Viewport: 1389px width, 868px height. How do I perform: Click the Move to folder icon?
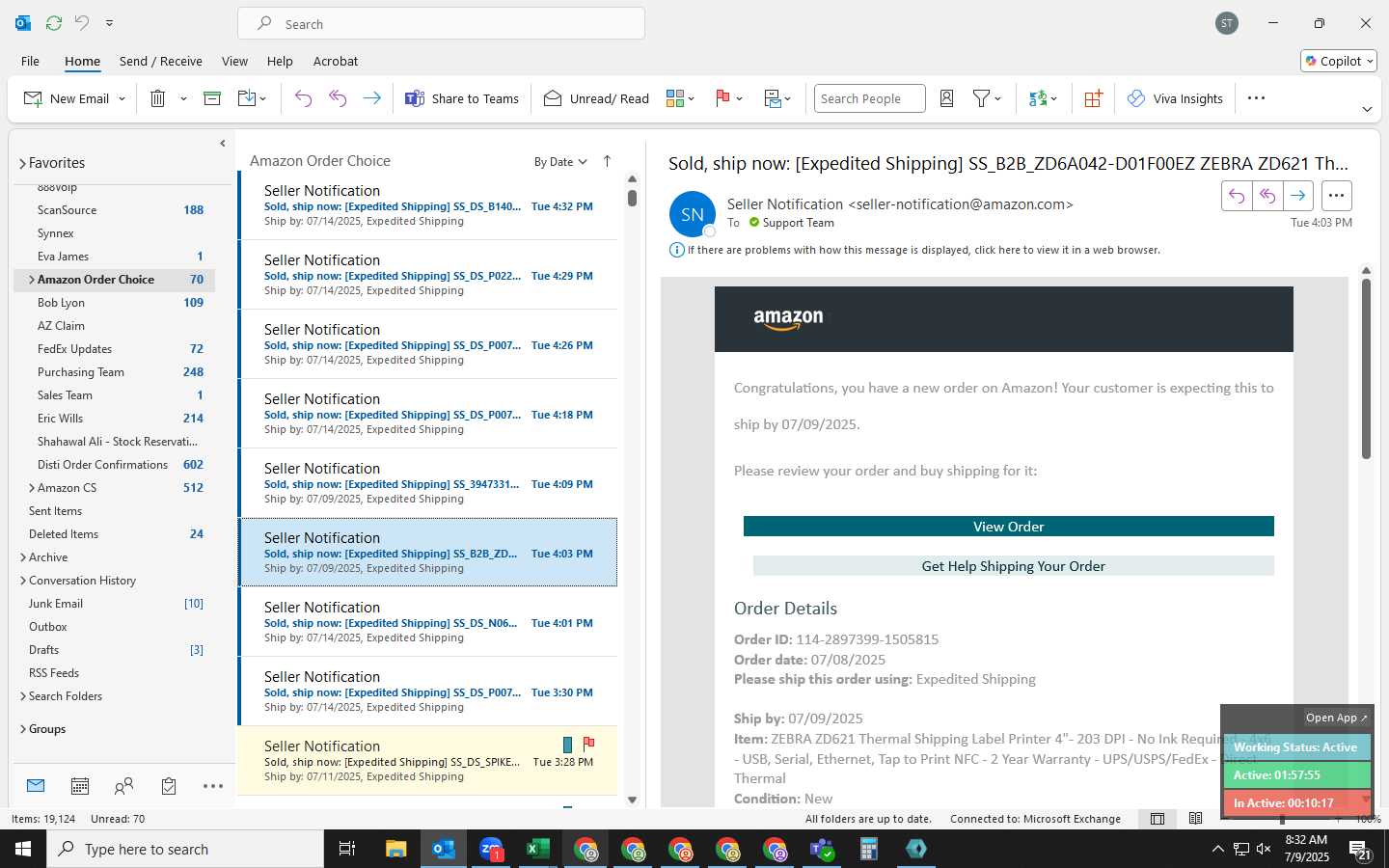coord(246,98)
